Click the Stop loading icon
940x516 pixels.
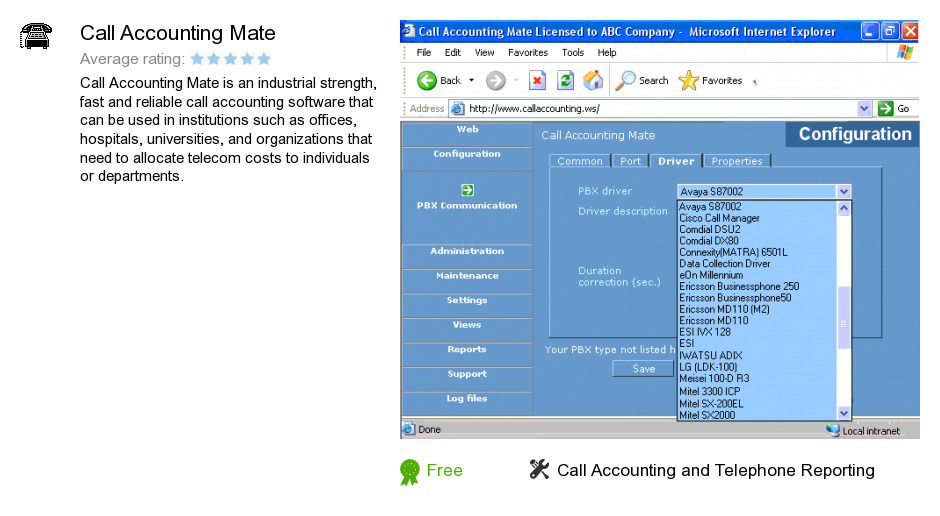(x=537, y=80)
